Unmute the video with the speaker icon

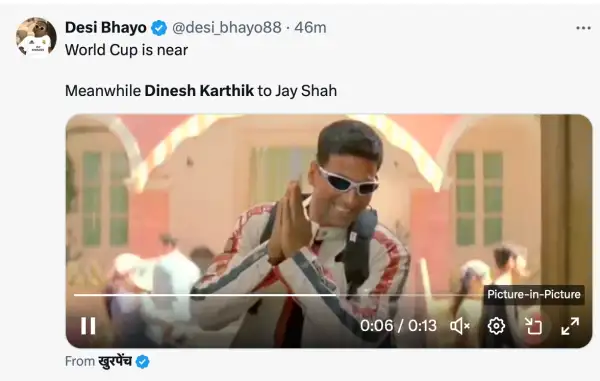pos(460,326)
